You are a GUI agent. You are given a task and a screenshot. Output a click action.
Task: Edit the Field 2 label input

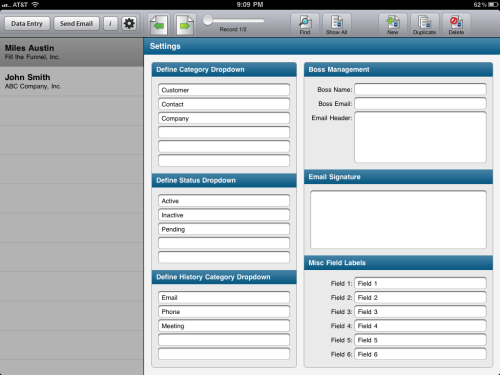click(x=420, y=297)
